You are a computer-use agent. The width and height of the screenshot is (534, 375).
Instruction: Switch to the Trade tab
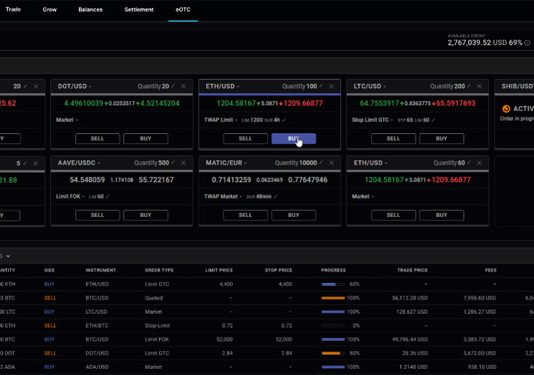(x=13, y=10)
